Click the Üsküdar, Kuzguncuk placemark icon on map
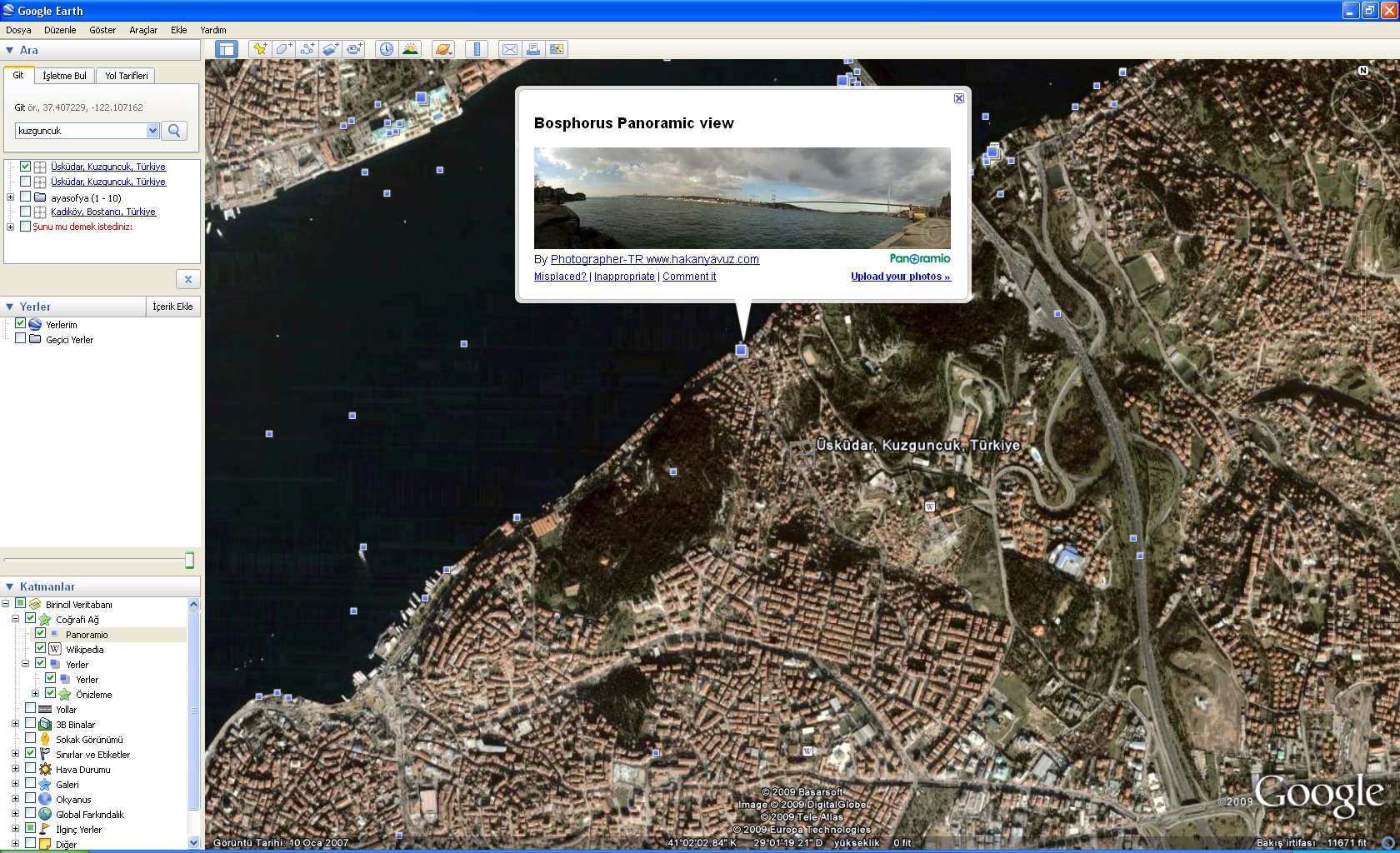The height and width of the screenshot is (853, 1400). coord(802,454)
